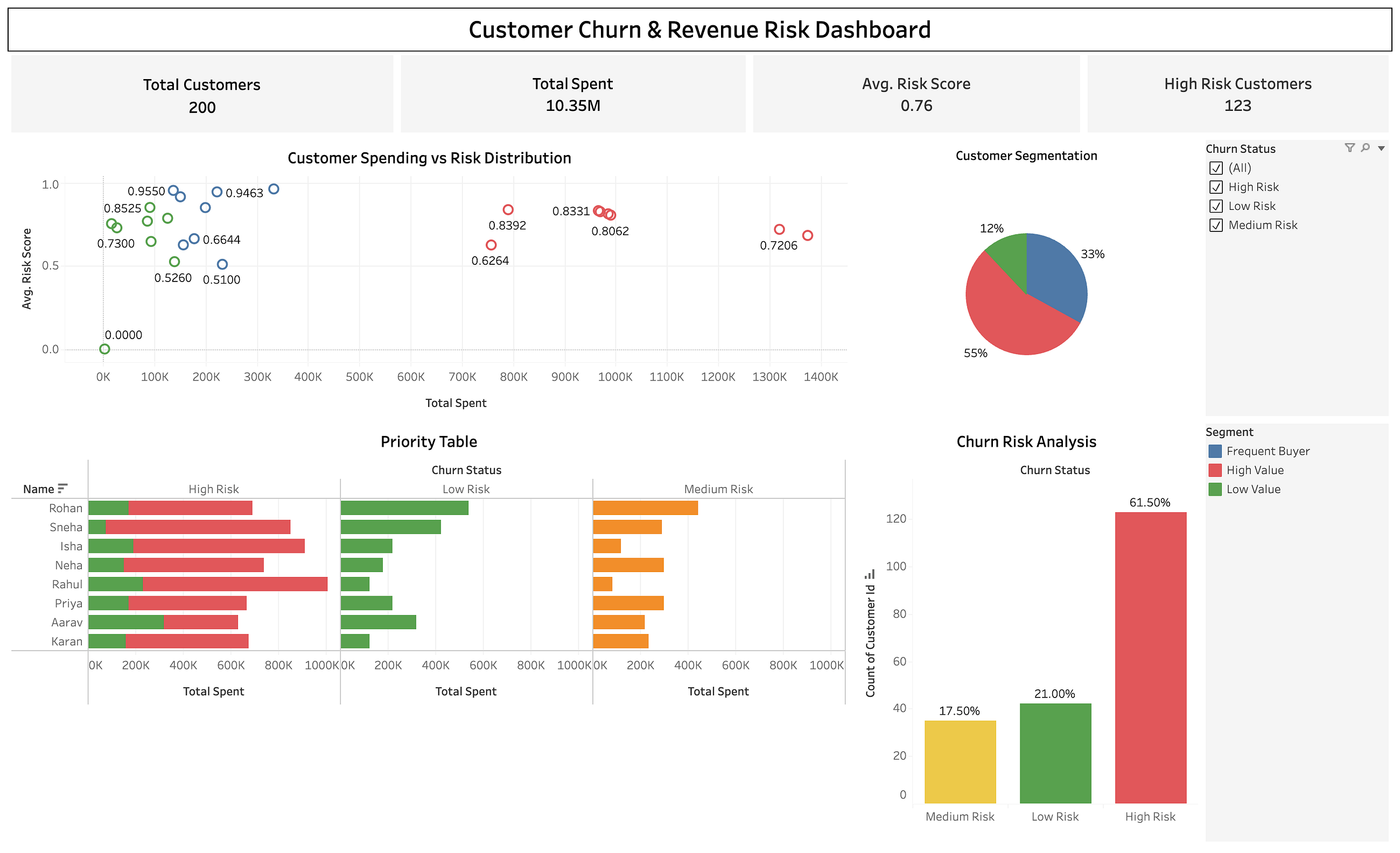
Task: Select the Low Value legend color swatch
Action: coord(1215,489)
